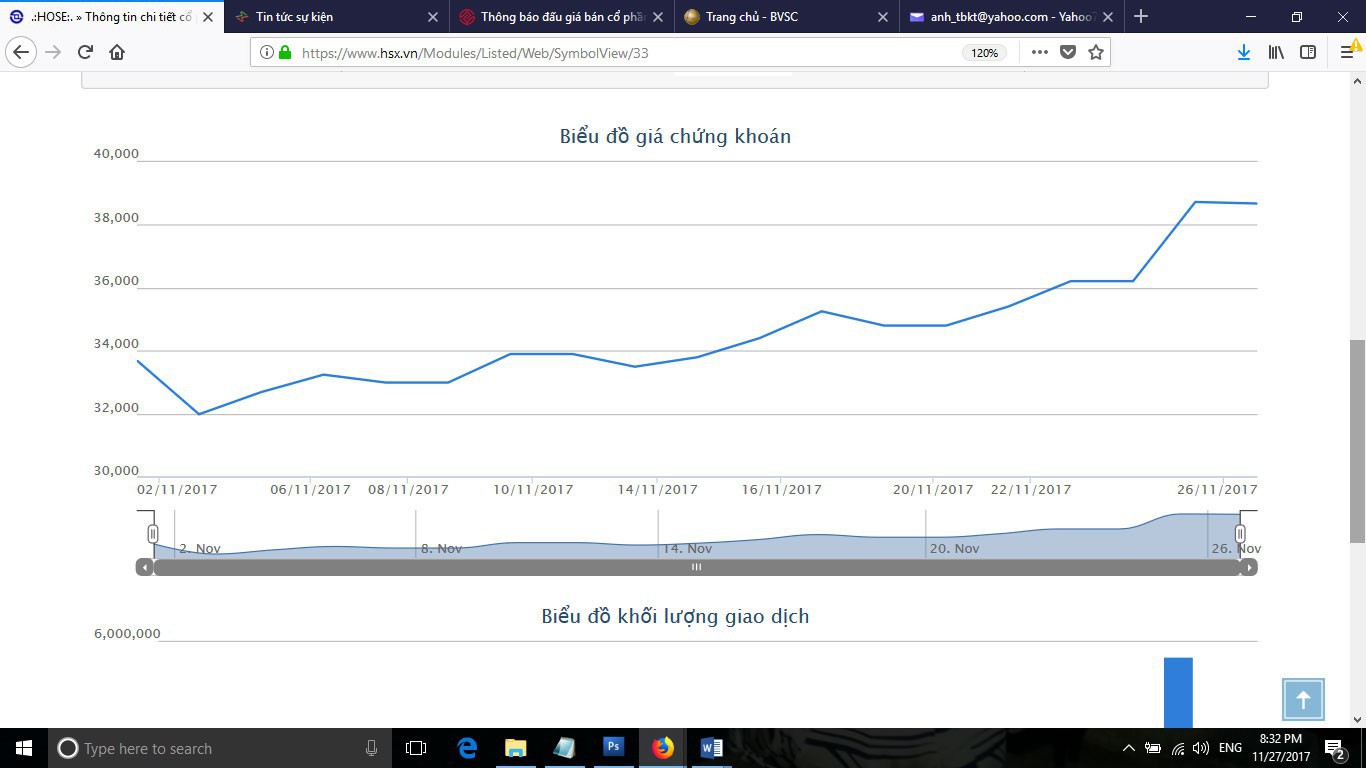The width and height of the screenshot is (1366, 768).
Task: Open the Firefox hamburger menu
Action: click(x=1346, y=53)
